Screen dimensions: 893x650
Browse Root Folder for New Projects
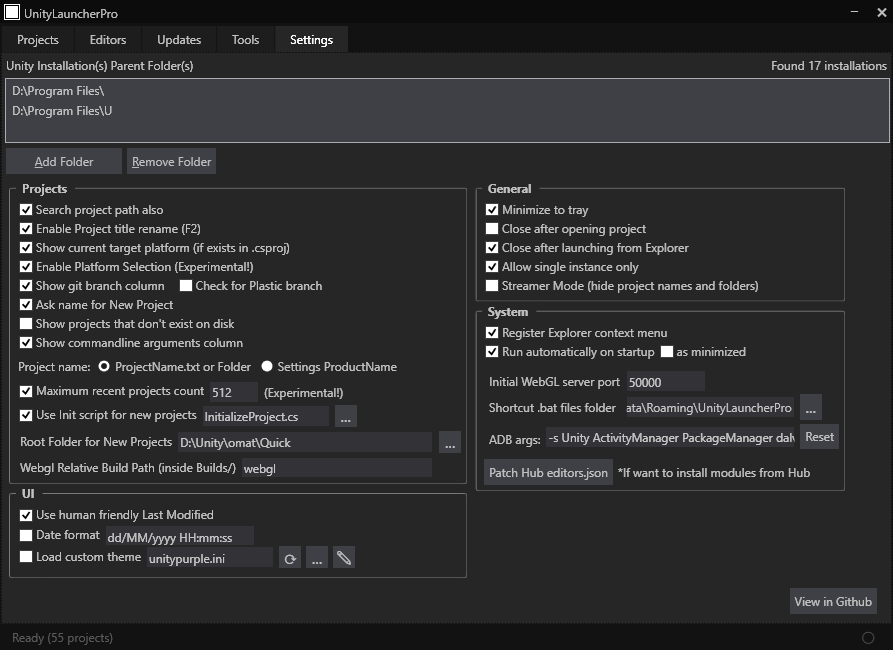[x=450, y=443]
